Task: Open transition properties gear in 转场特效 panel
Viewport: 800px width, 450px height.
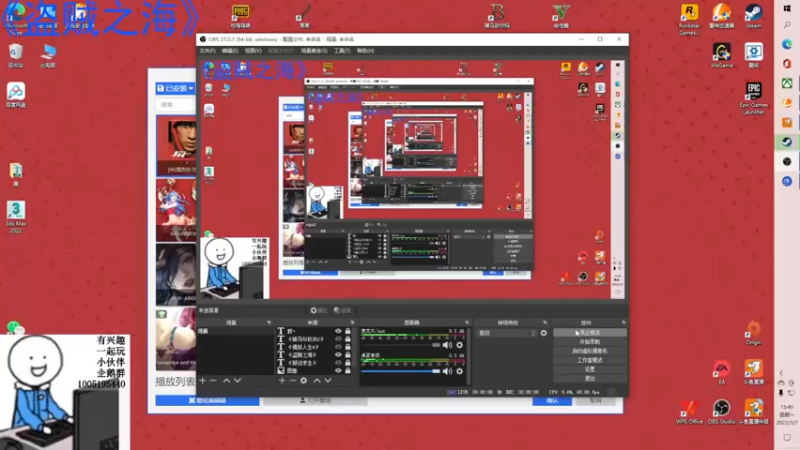Action: tap(544, 333)
